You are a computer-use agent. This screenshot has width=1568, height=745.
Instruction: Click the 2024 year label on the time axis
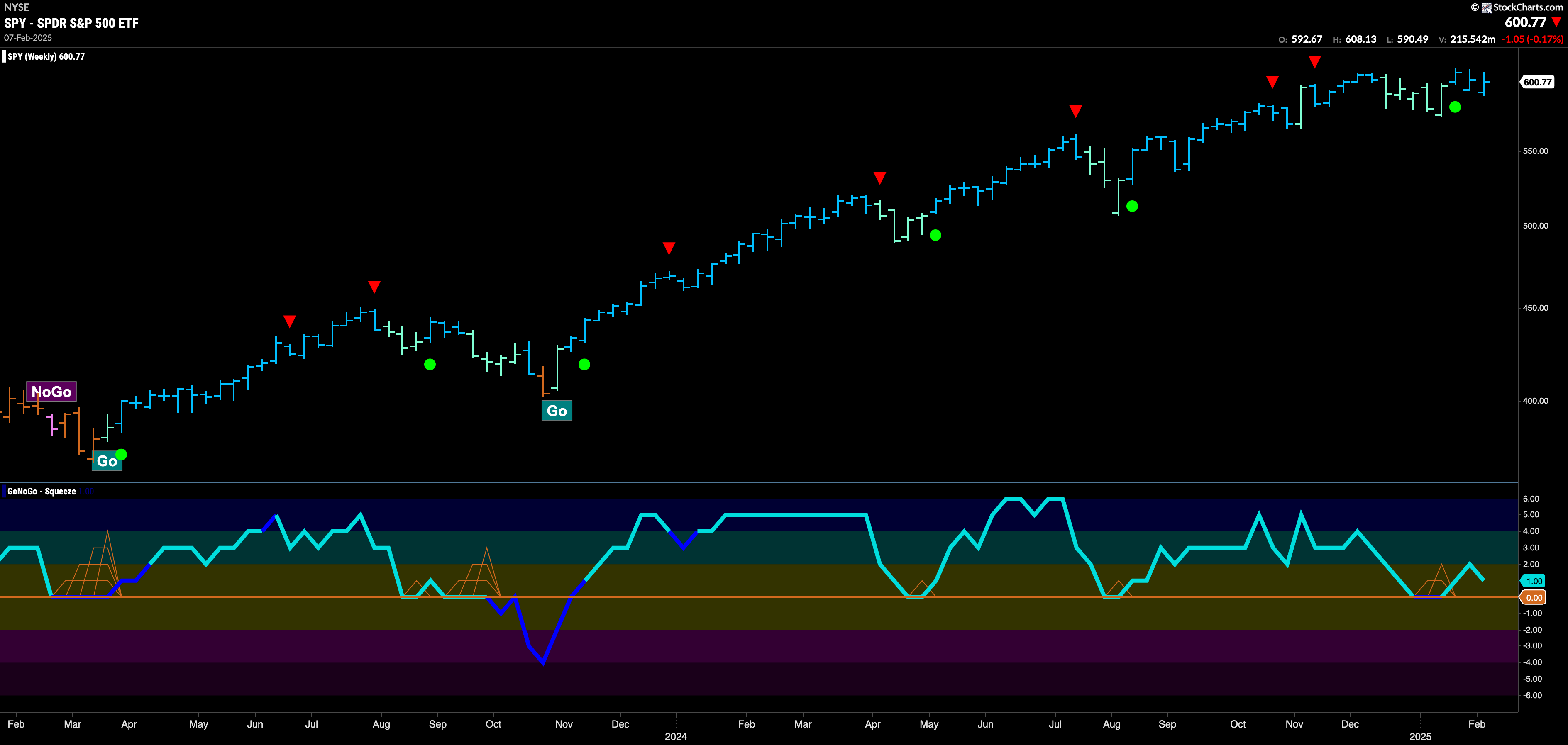(x=676, y=736)
